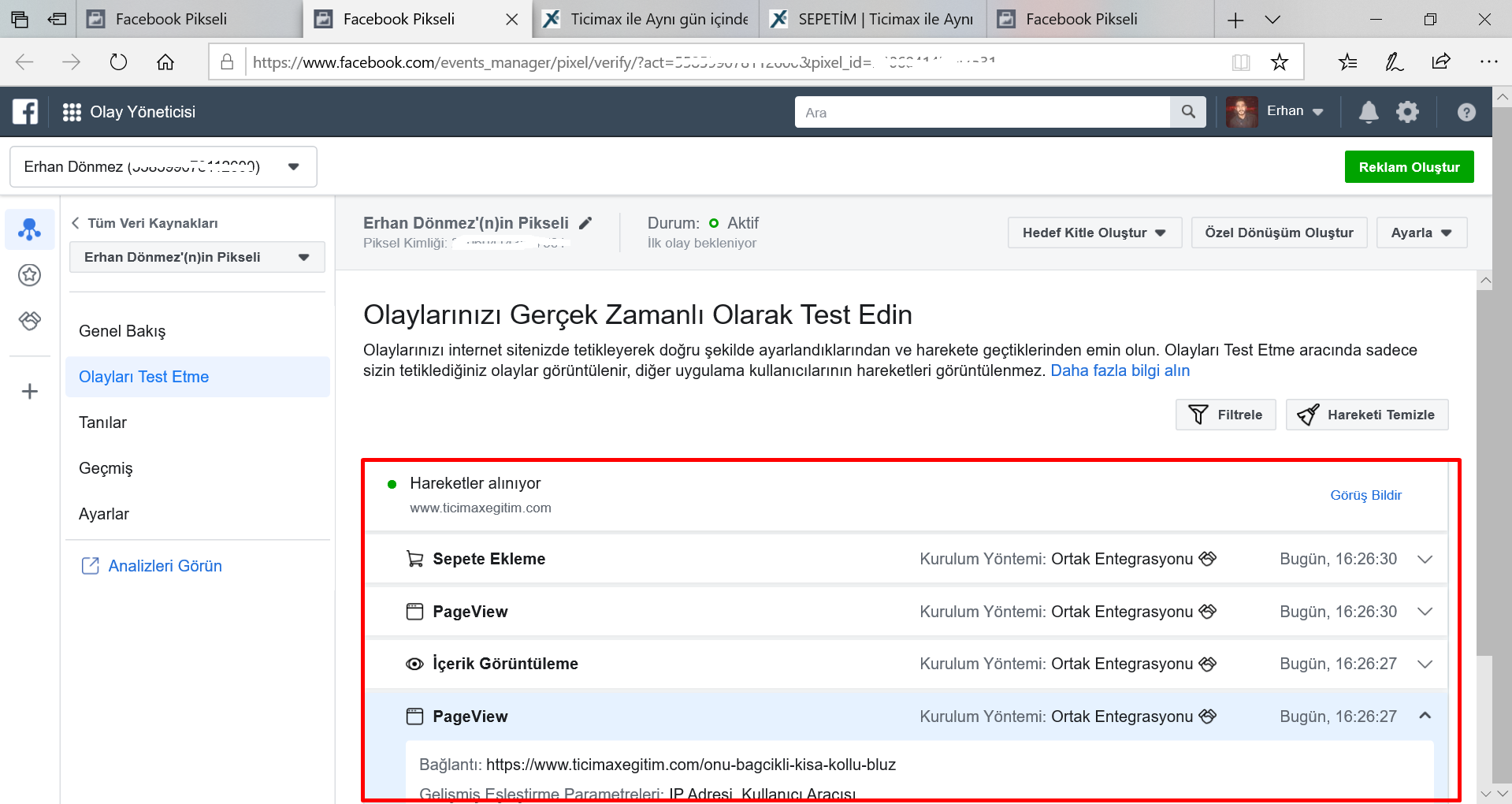This screenshot has height=804, width=1512.
Task: Share this page icon
Action: coord(1441,61)
